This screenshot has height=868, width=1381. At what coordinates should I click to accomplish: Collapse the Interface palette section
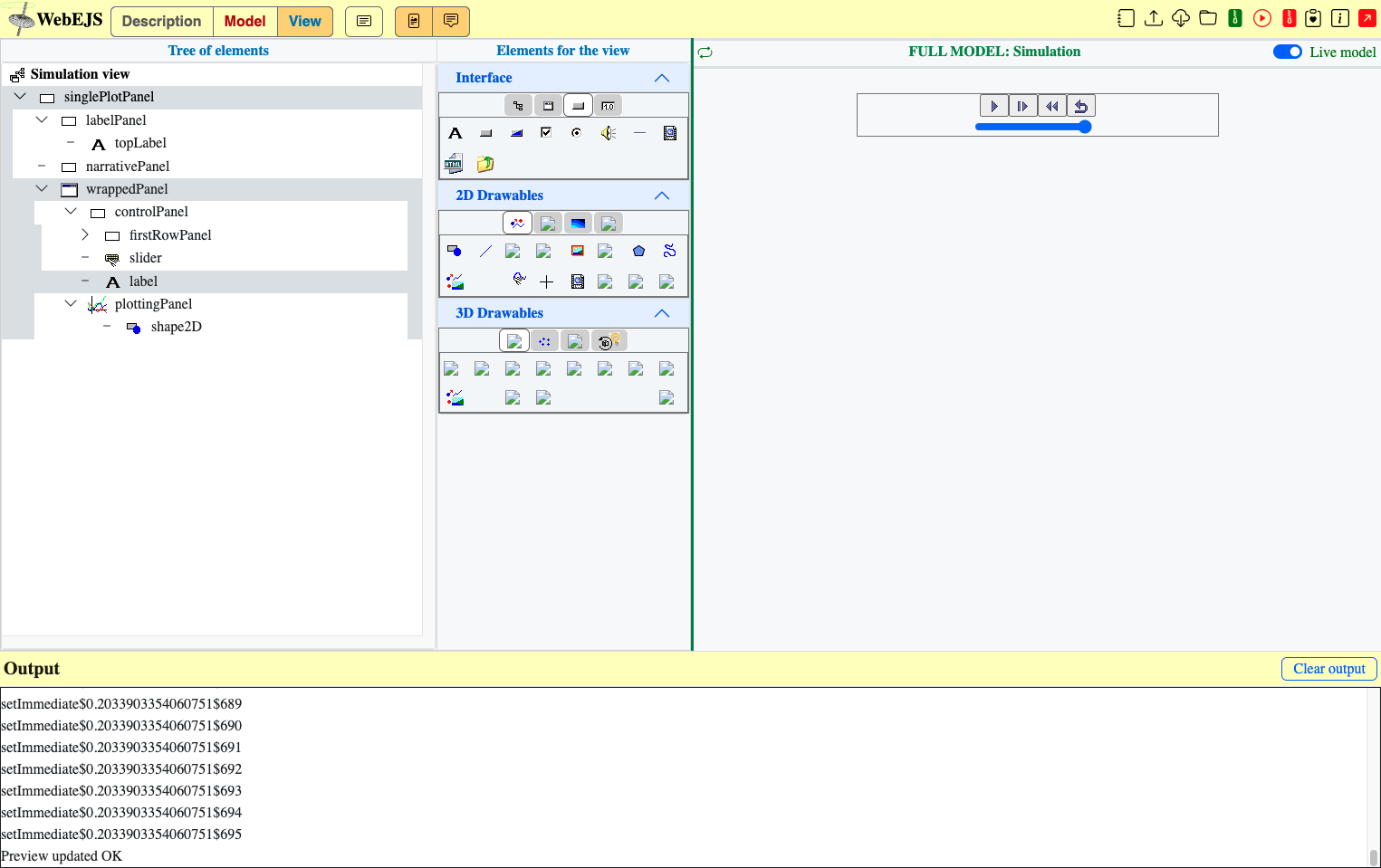(x=662, y=78)
